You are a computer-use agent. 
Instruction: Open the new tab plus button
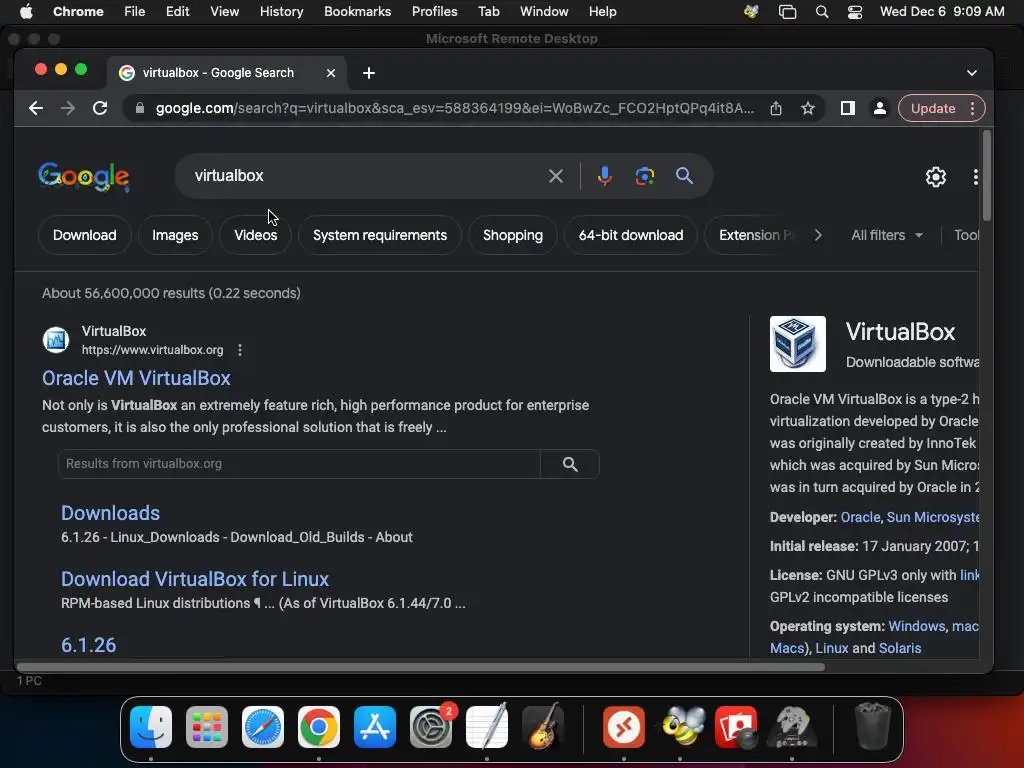tap(369, 73)
